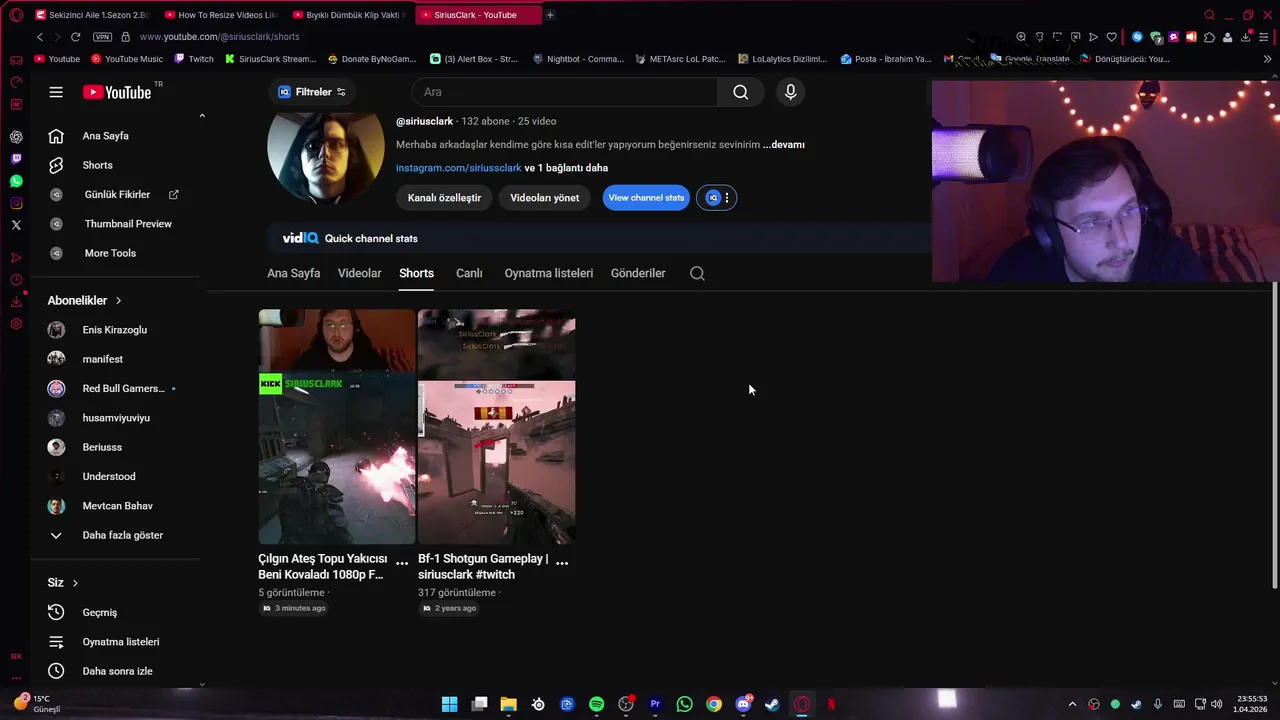Open options menu for Bf-1 Shotgun short

click(x=562, y=563)
